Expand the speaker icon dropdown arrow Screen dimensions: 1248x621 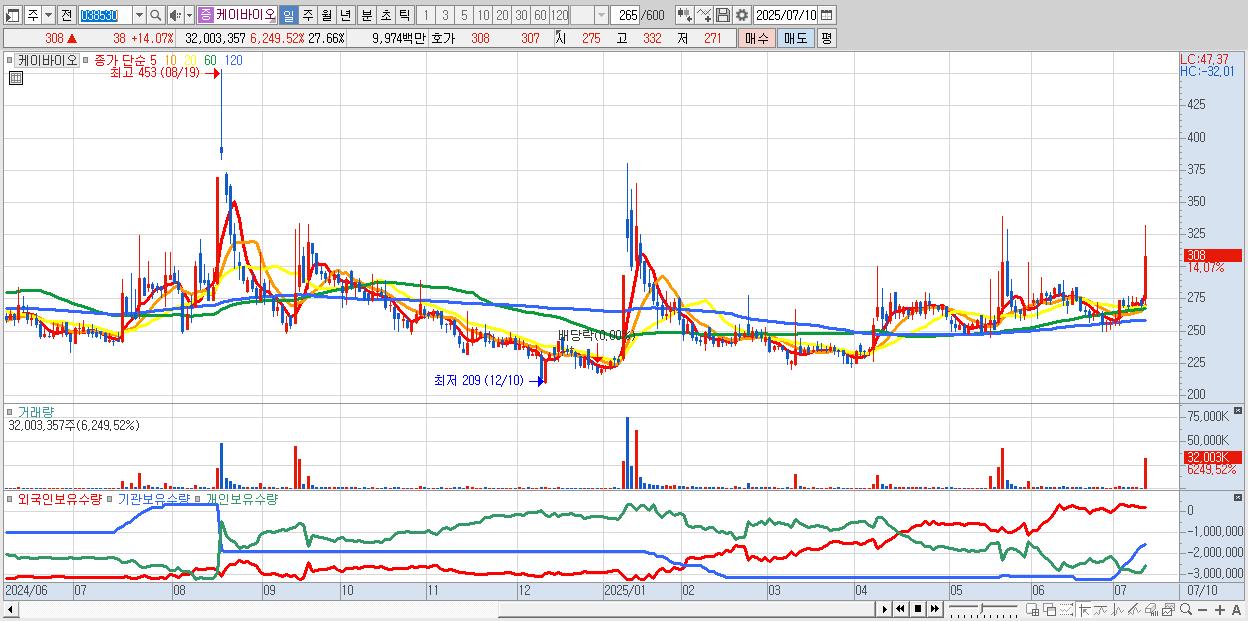(189, 15)
